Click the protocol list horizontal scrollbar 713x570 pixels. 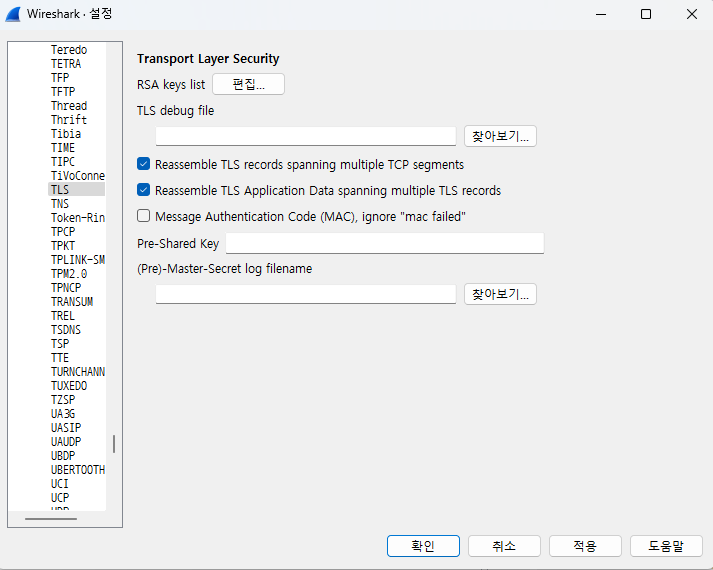tap(51, 519)
